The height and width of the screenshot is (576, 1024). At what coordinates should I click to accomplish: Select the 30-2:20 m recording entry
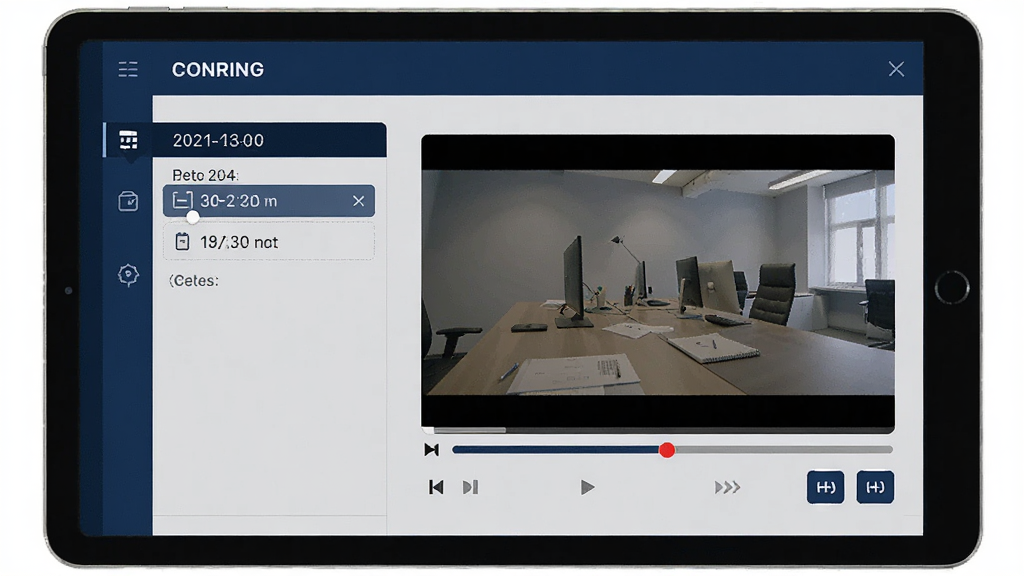coord(268,201)
